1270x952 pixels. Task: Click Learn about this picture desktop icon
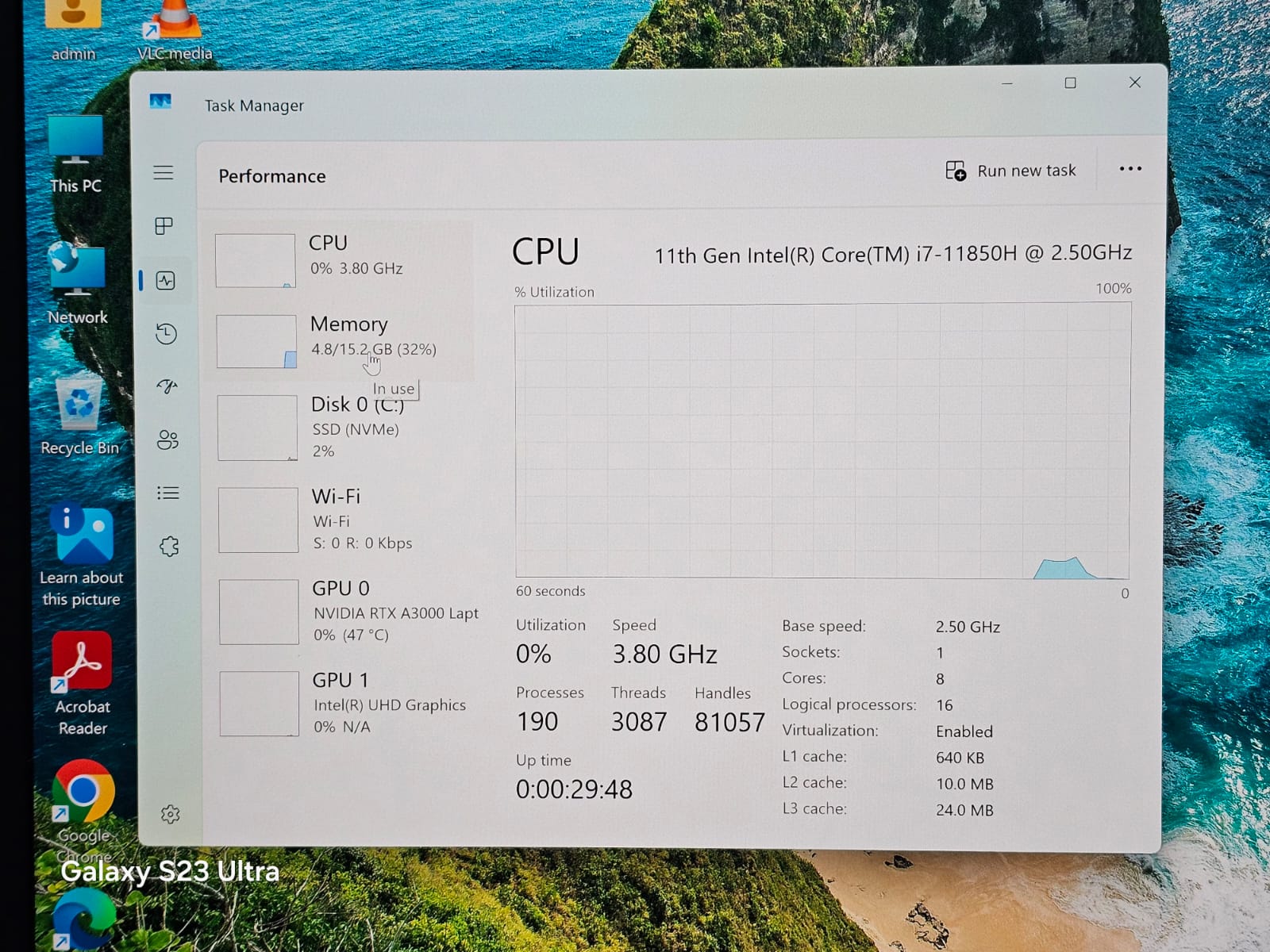coord(82,556)
